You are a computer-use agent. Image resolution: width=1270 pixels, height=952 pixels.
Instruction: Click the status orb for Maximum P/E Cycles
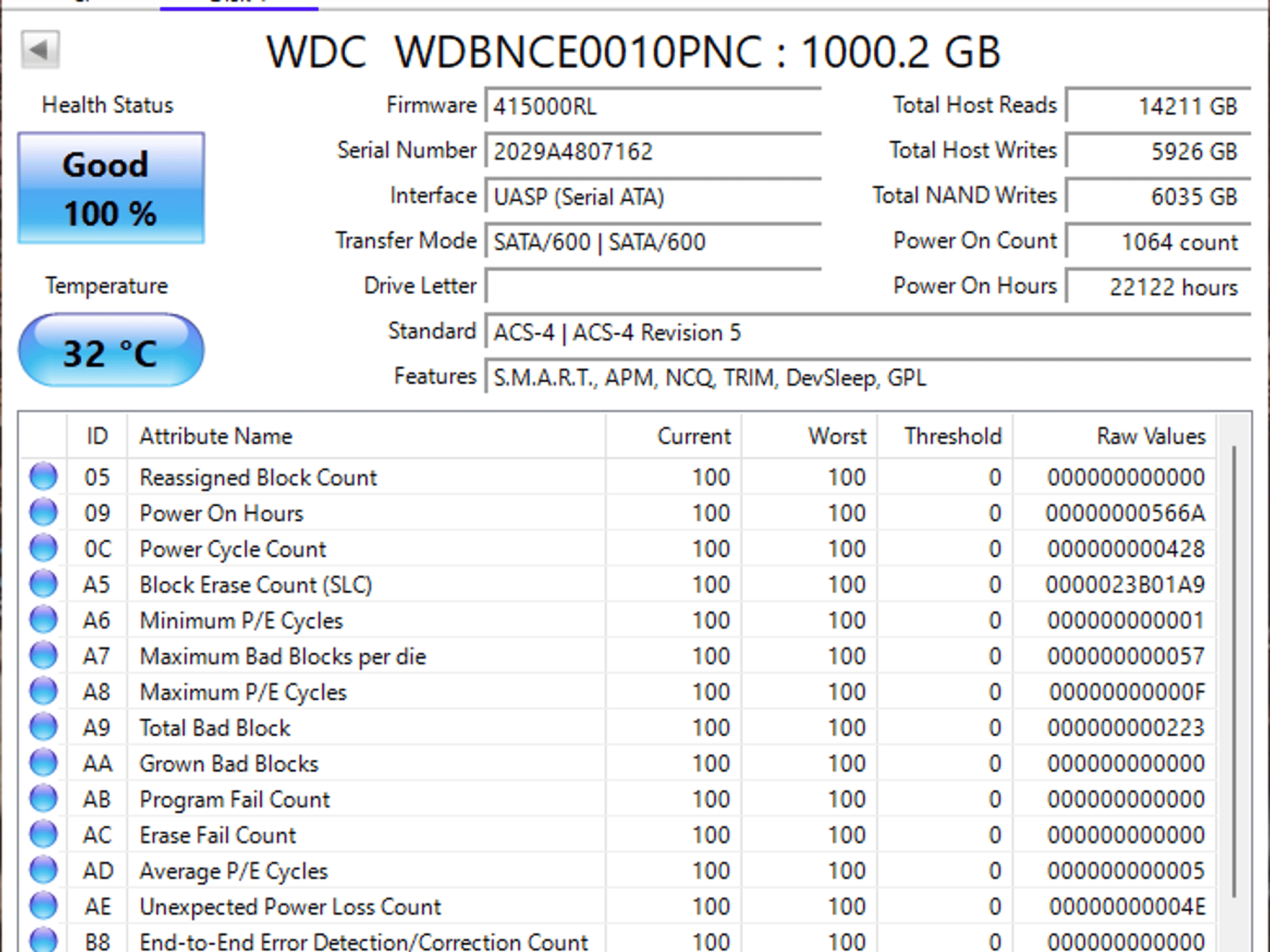pos(43,692)
